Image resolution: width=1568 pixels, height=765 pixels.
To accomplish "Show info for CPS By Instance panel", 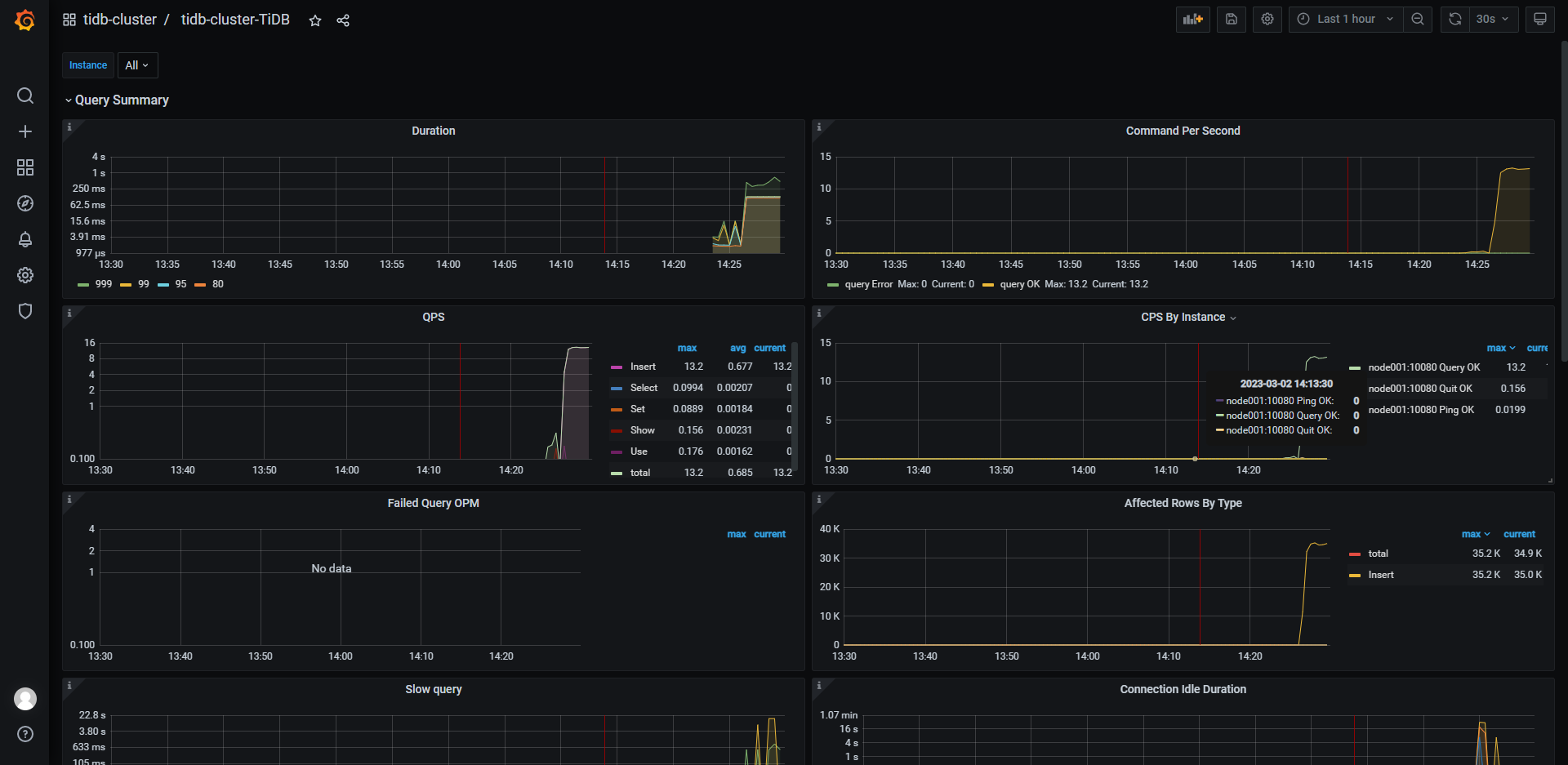I will (819, 314).
